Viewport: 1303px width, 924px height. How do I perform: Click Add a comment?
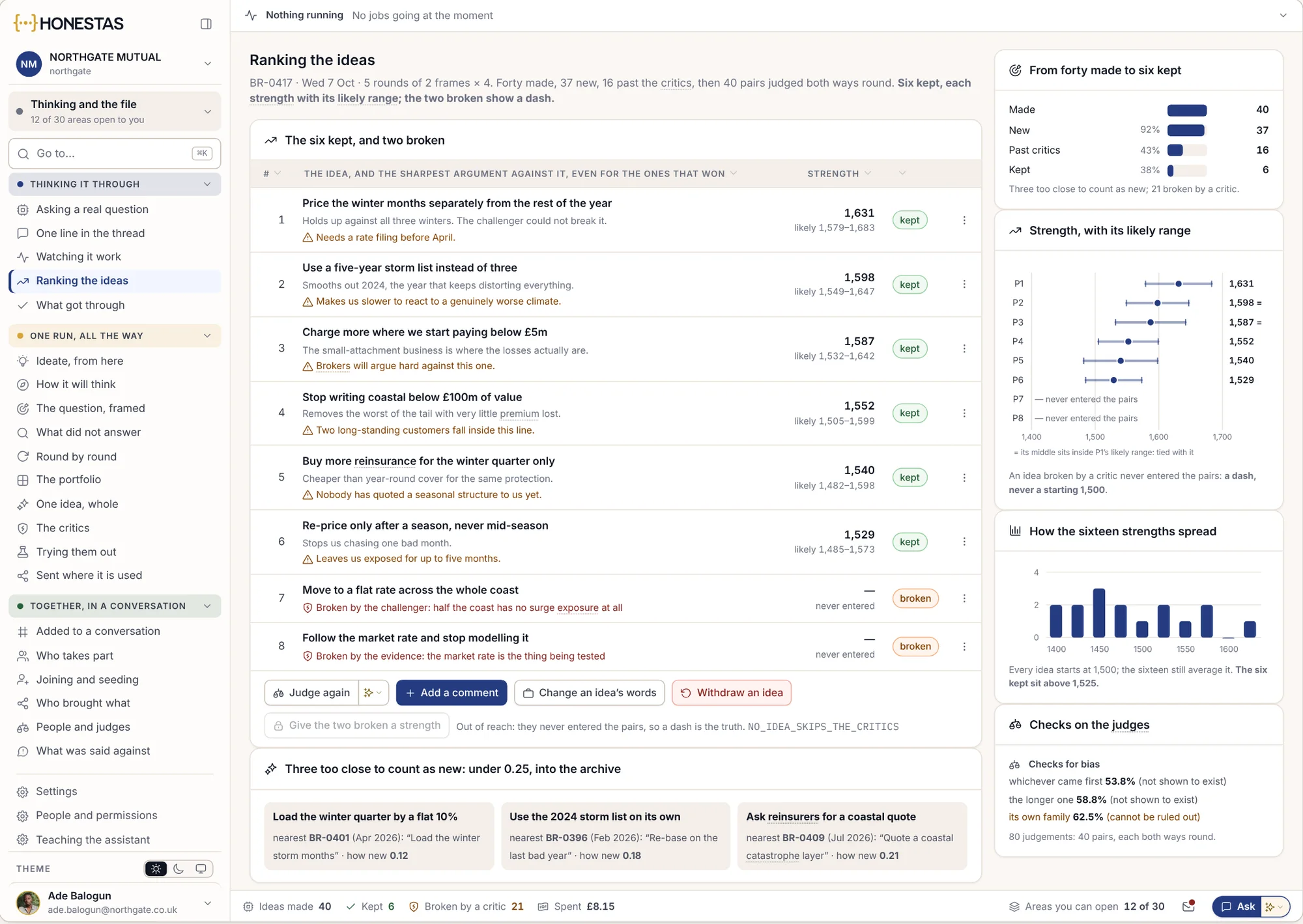point(451,693)
